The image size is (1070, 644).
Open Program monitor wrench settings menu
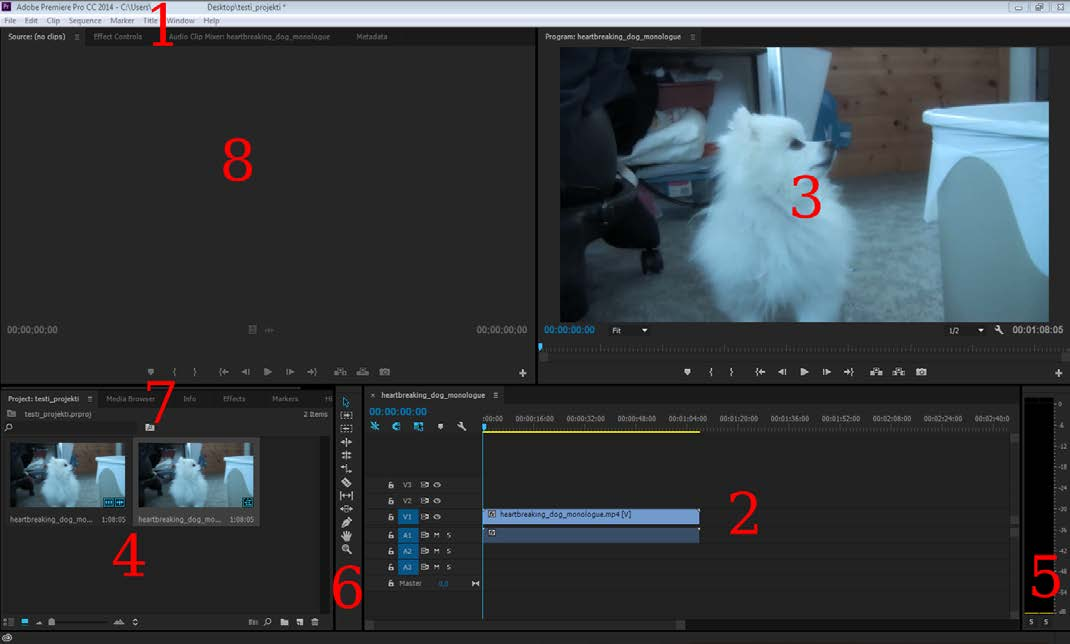(999, 330)
